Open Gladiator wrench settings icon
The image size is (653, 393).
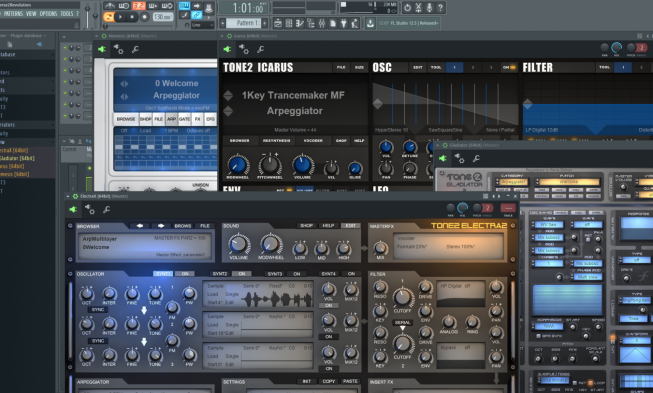[x=476, y=158]
